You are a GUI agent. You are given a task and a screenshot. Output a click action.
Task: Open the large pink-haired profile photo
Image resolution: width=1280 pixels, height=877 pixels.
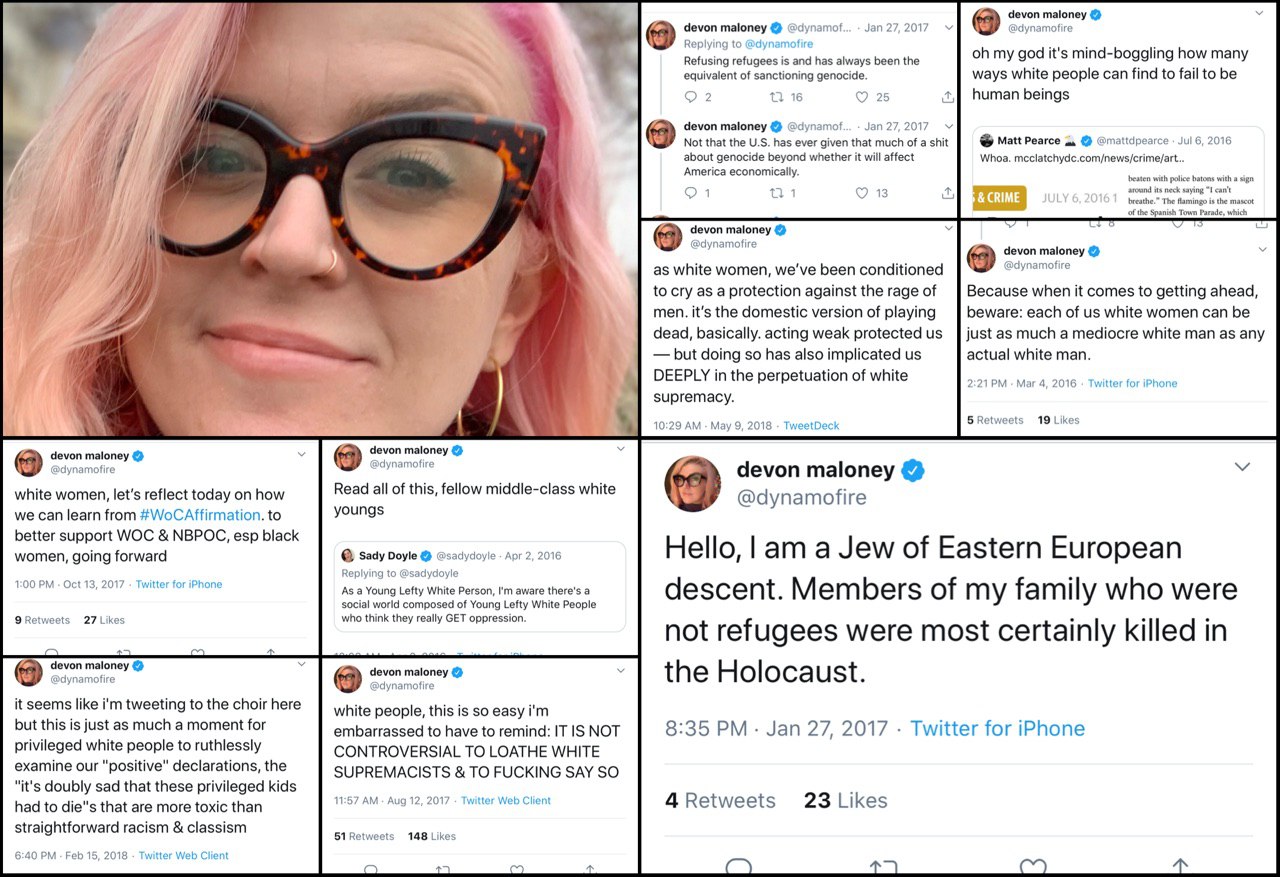click(320, 219)
